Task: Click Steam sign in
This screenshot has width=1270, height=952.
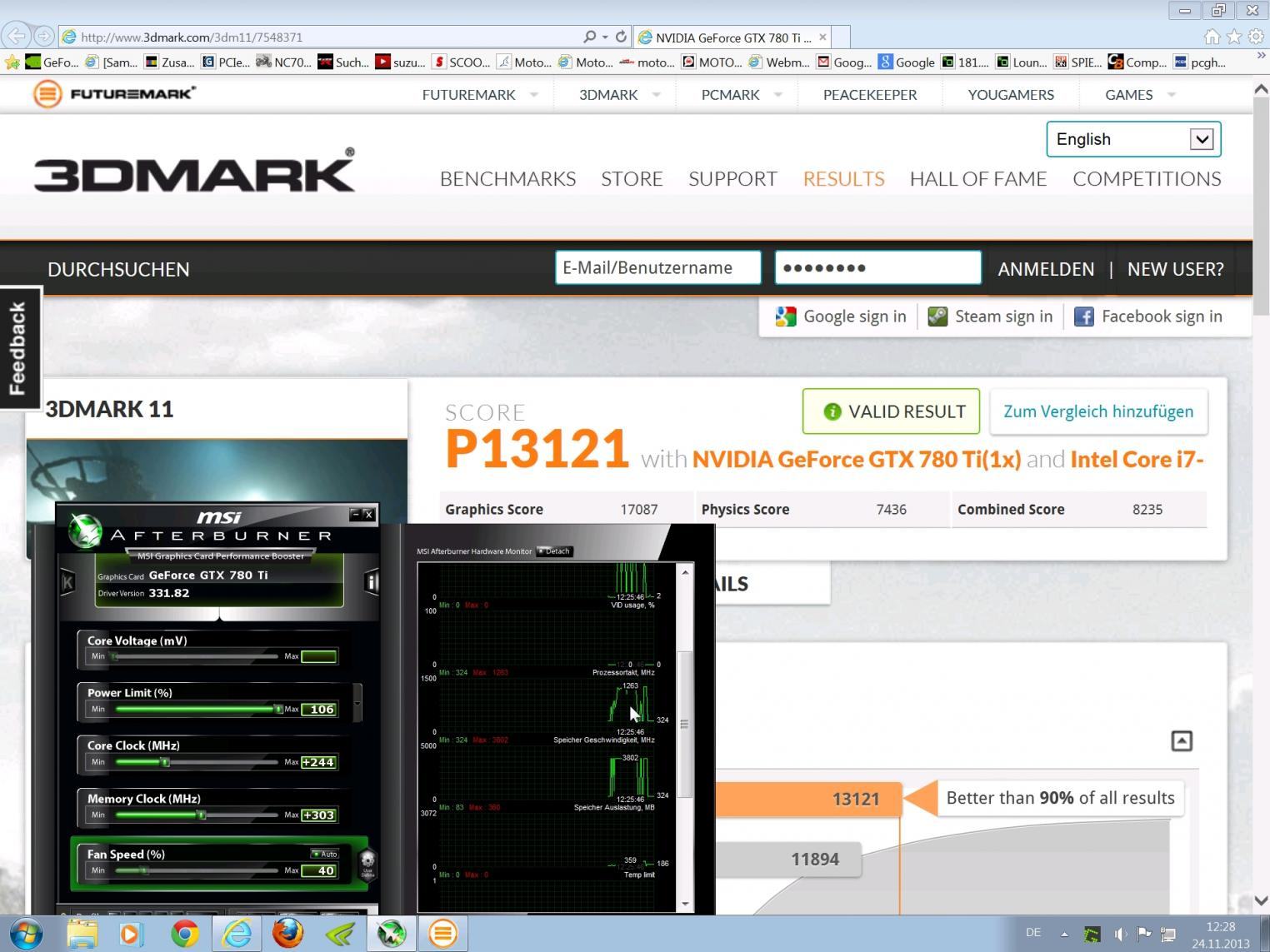Action: 990,317
